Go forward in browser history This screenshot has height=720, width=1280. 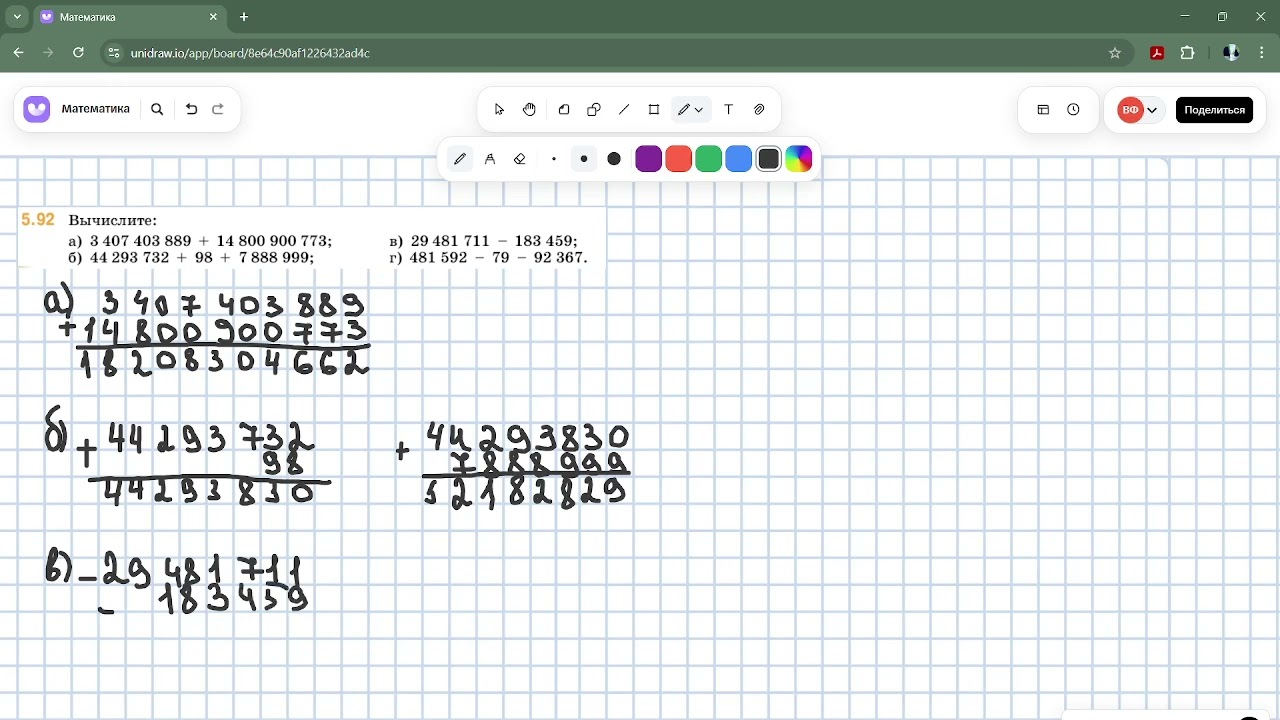click(x=48, y=53)
